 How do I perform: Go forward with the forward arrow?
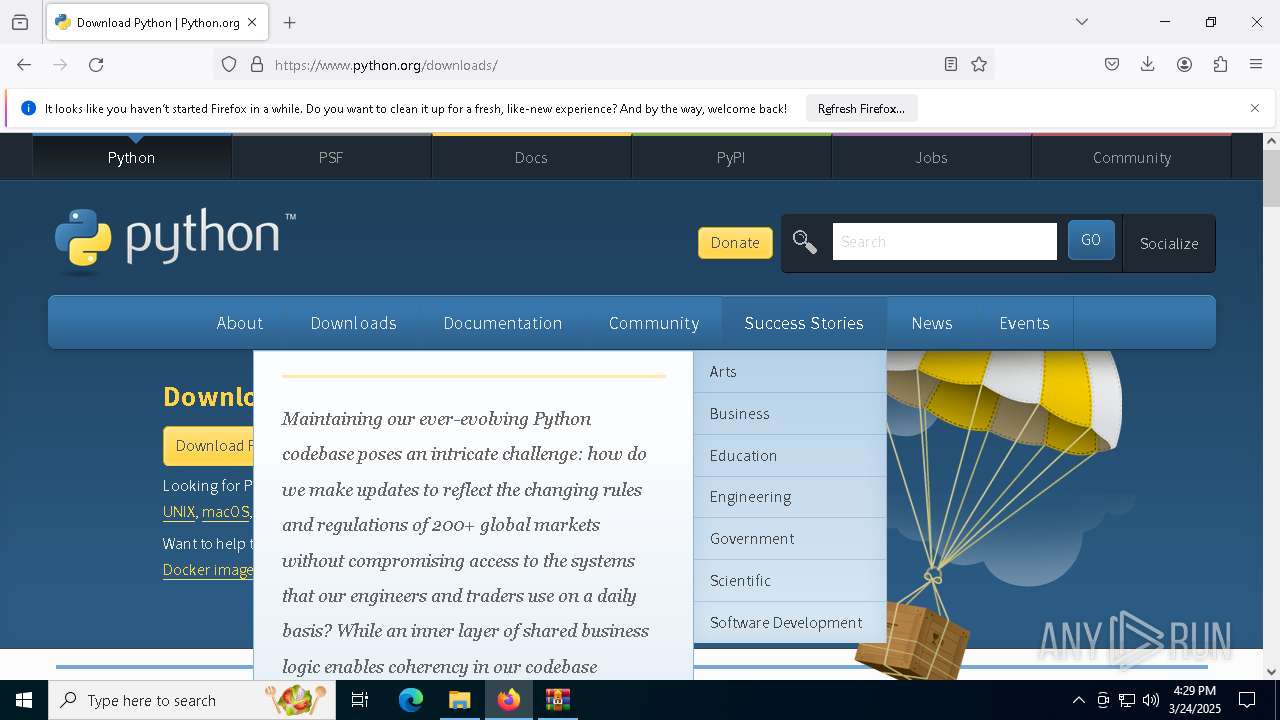point(60,65)
